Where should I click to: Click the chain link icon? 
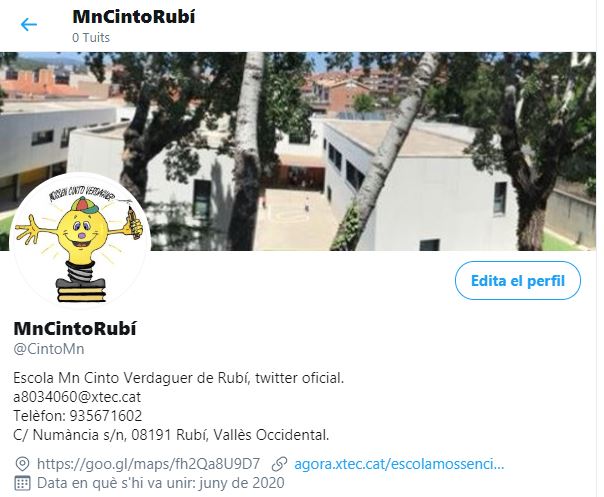279,464
